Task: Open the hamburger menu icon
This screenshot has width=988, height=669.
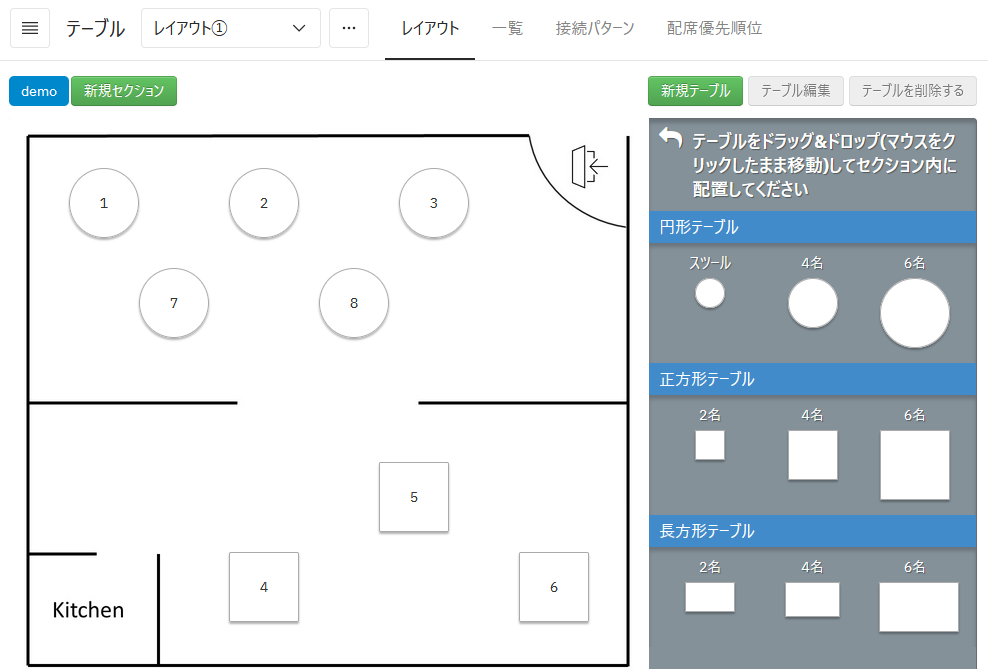Action: point(30,28)
